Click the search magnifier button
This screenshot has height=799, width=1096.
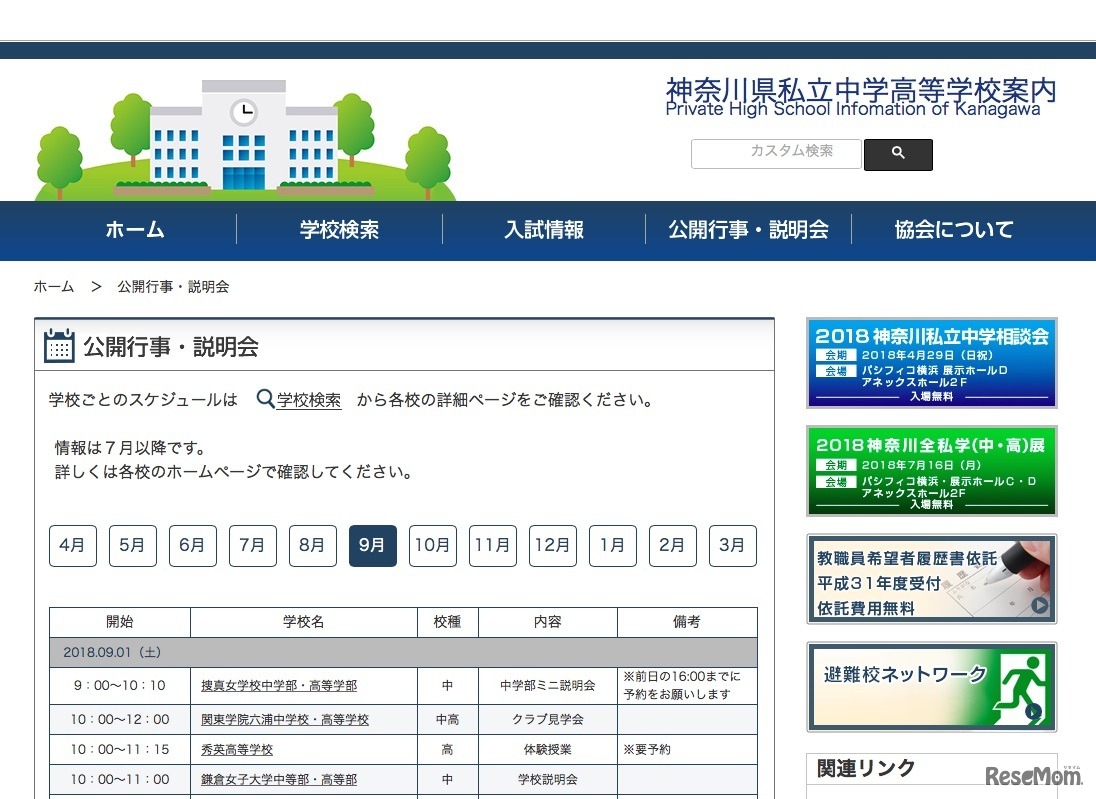click(897, 154)
